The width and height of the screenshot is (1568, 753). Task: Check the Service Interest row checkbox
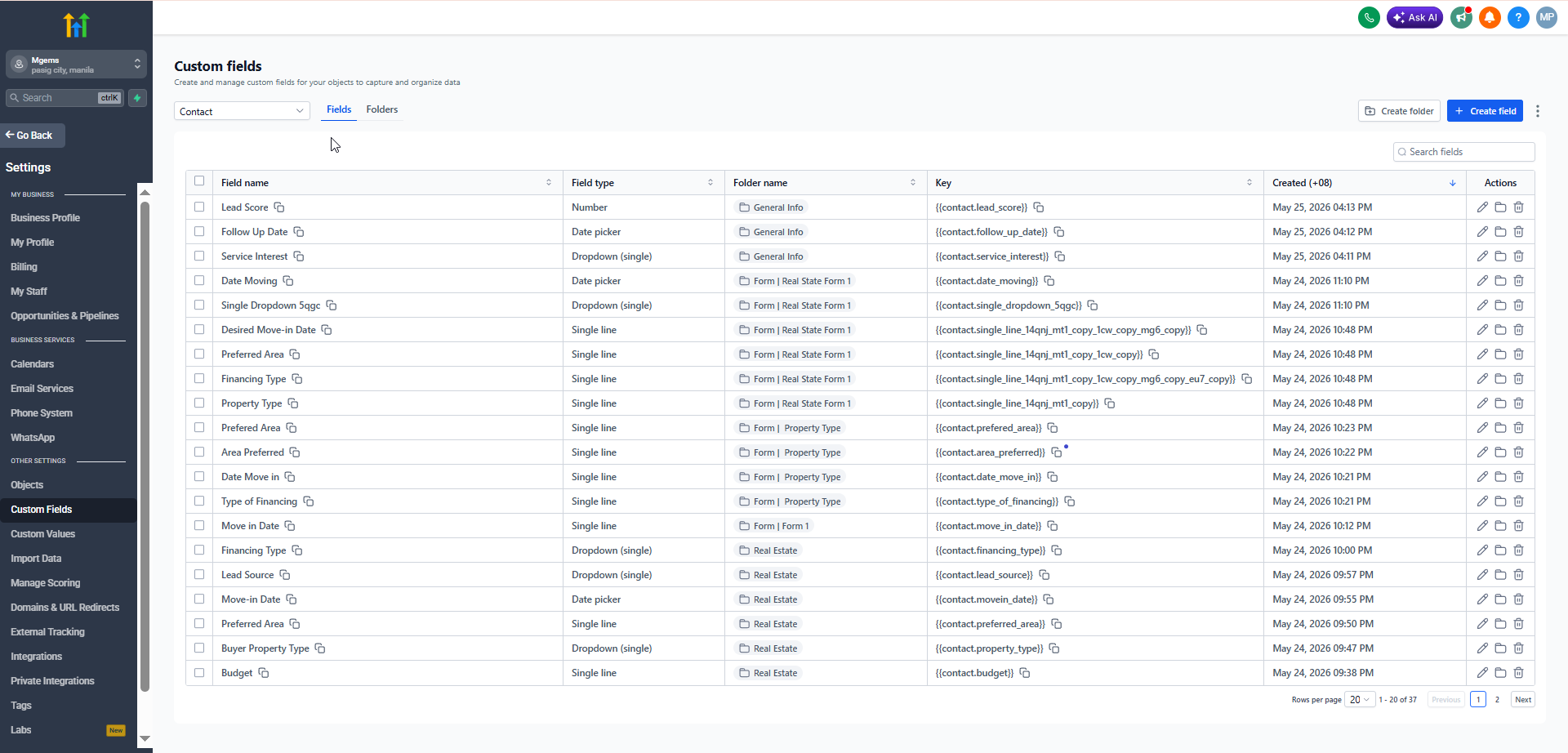[199, 256]
